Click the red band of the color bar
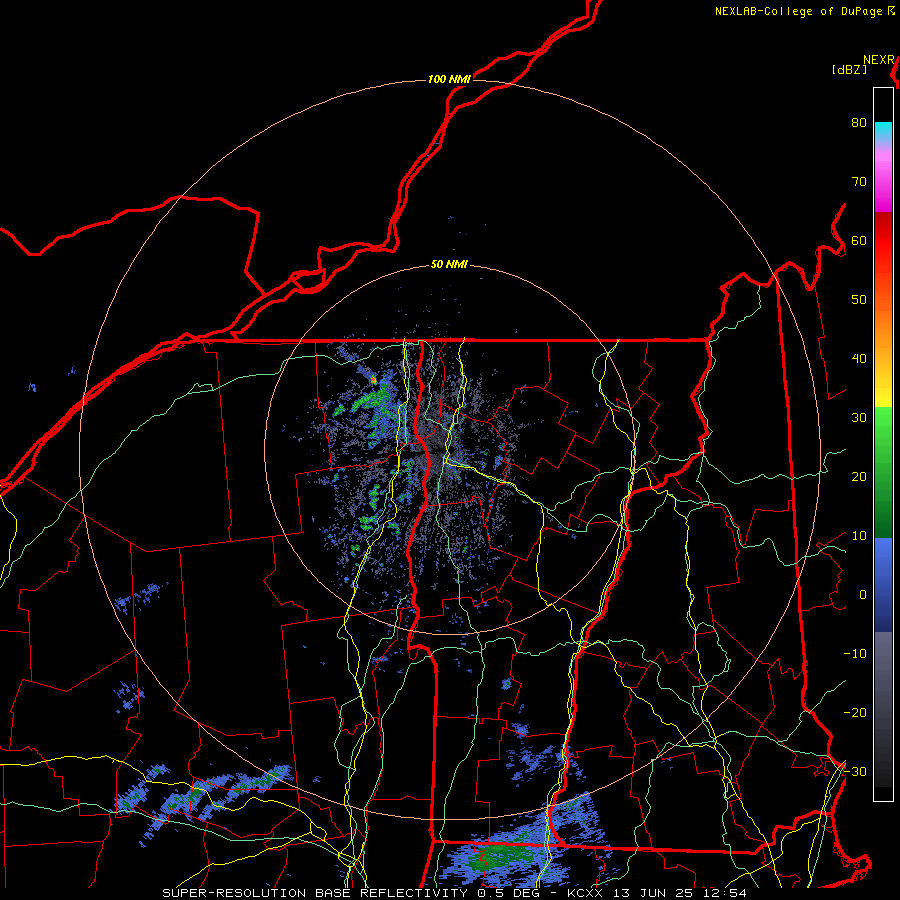The height and width of the screenshot is (900, 900). (883, 241)
